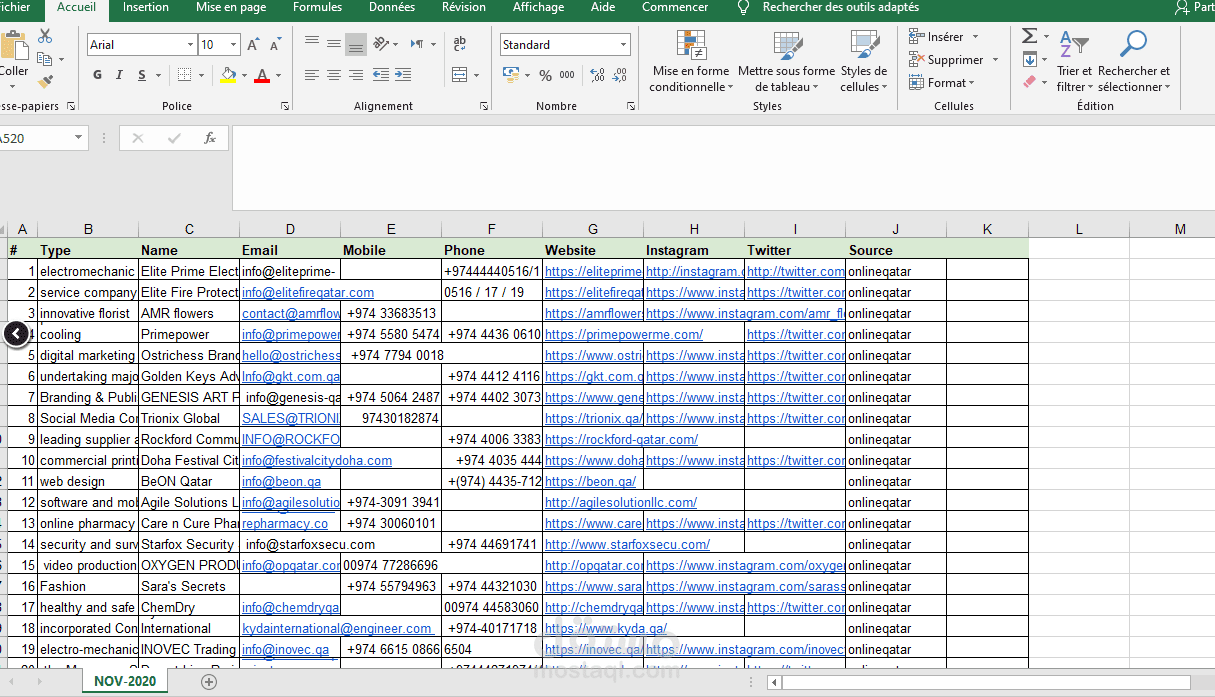Switch to the Données tab

(392, 8)
